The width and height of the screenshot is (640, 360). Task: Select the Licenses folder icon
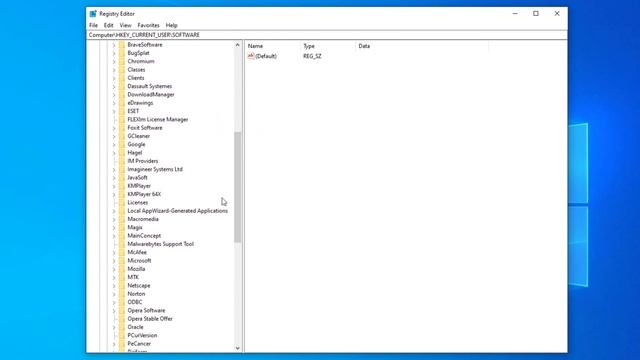122,202
